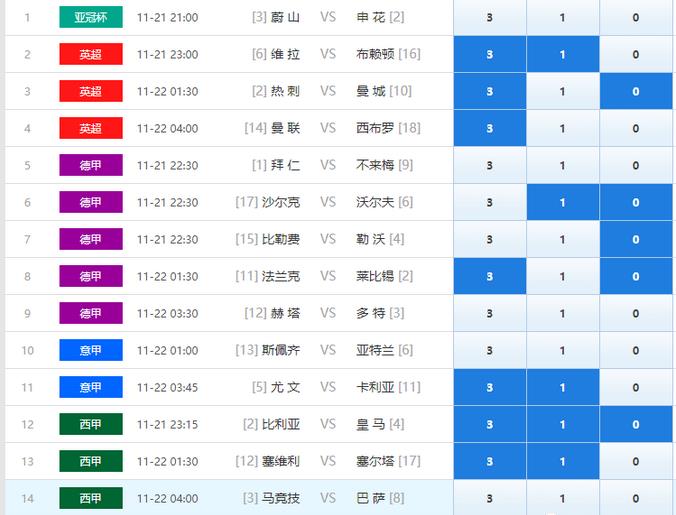This screenshot has width=676, height=515.
Task: Select the 1 option for 斯佩齐 vs 亚特兰
Action: (x=563, y=351)
